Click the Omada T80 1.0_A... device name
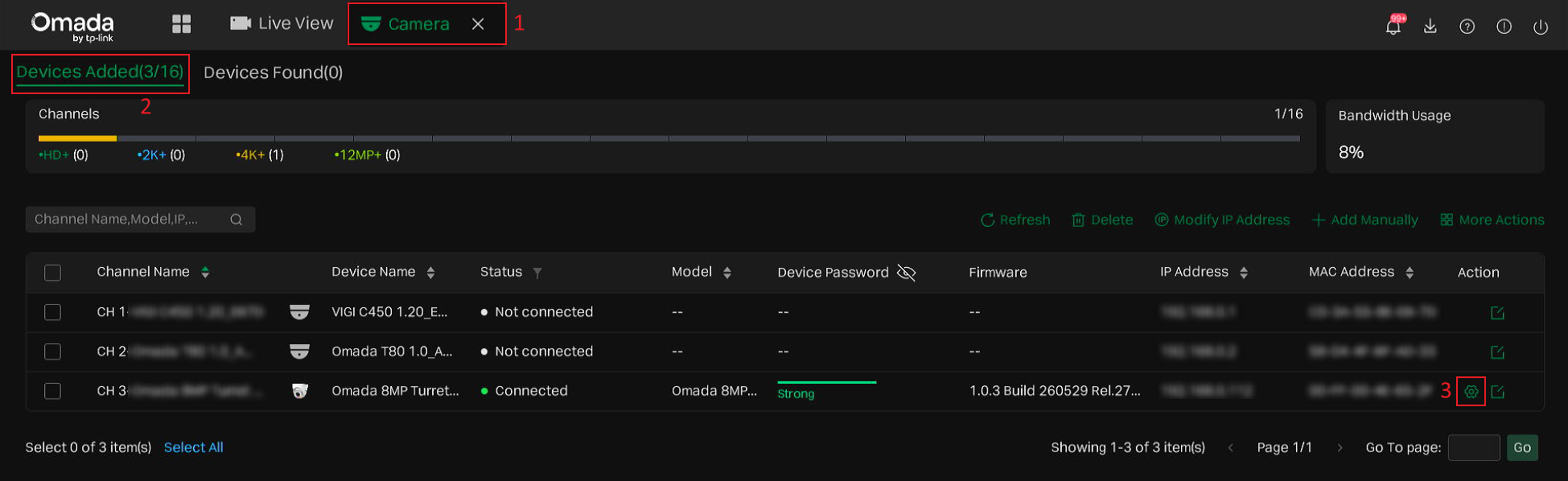This screenshot has width=1568, height=481. (x=392, y=351)
